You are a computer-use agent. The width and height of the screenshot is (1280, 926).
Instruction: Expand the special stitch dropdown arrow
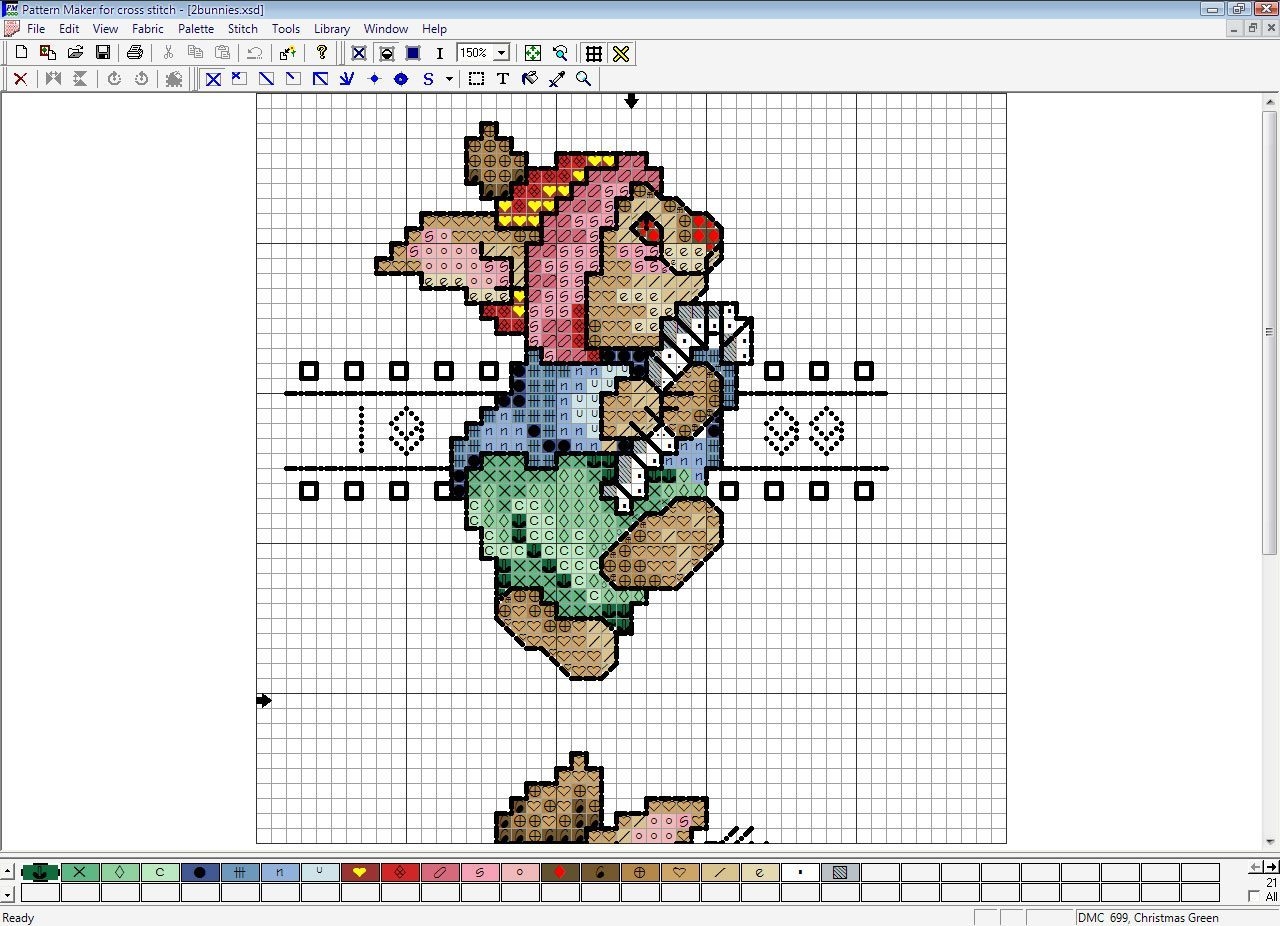point(449,78)
